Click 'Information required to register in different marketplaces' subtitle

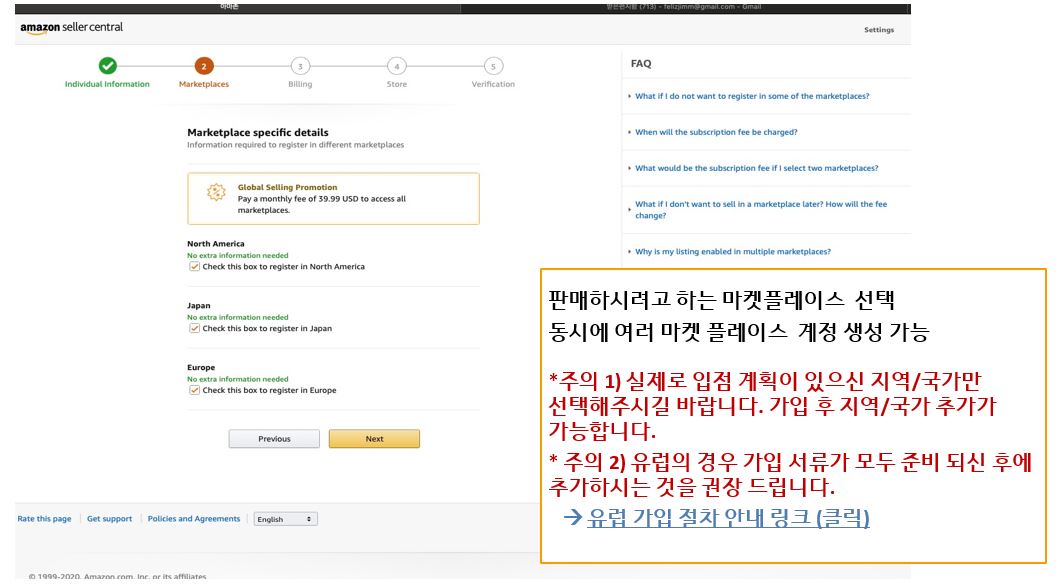296,145
